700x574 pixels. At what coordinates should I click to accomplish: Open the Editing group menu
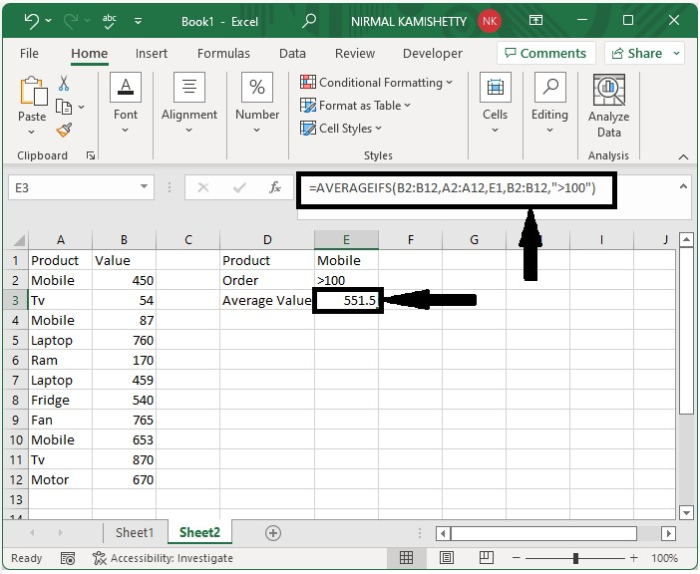point(550,104)
